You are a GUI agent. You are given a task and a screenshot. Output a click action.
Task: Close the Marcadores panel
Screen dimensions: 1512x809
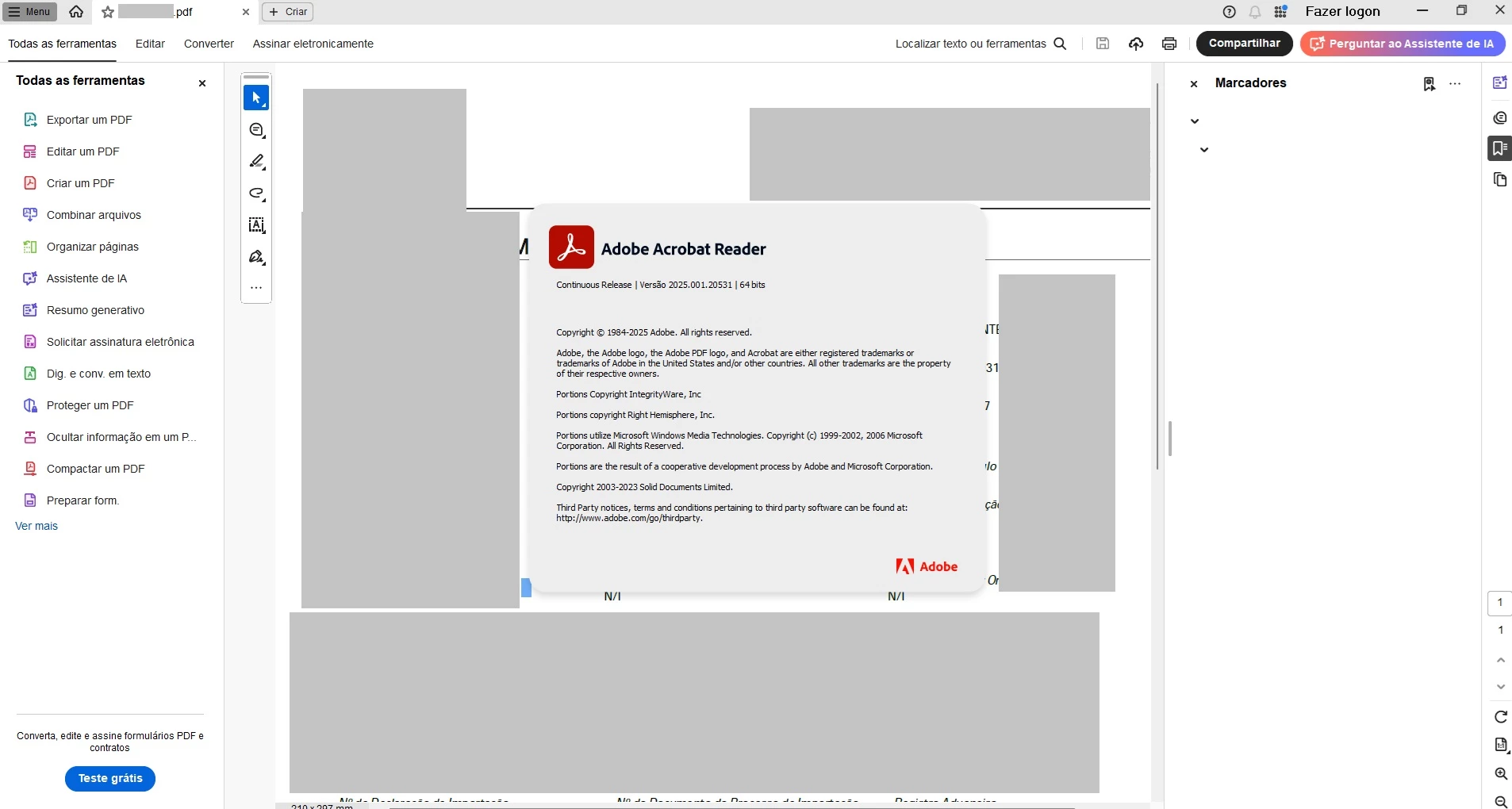[x=1194, y=83]
